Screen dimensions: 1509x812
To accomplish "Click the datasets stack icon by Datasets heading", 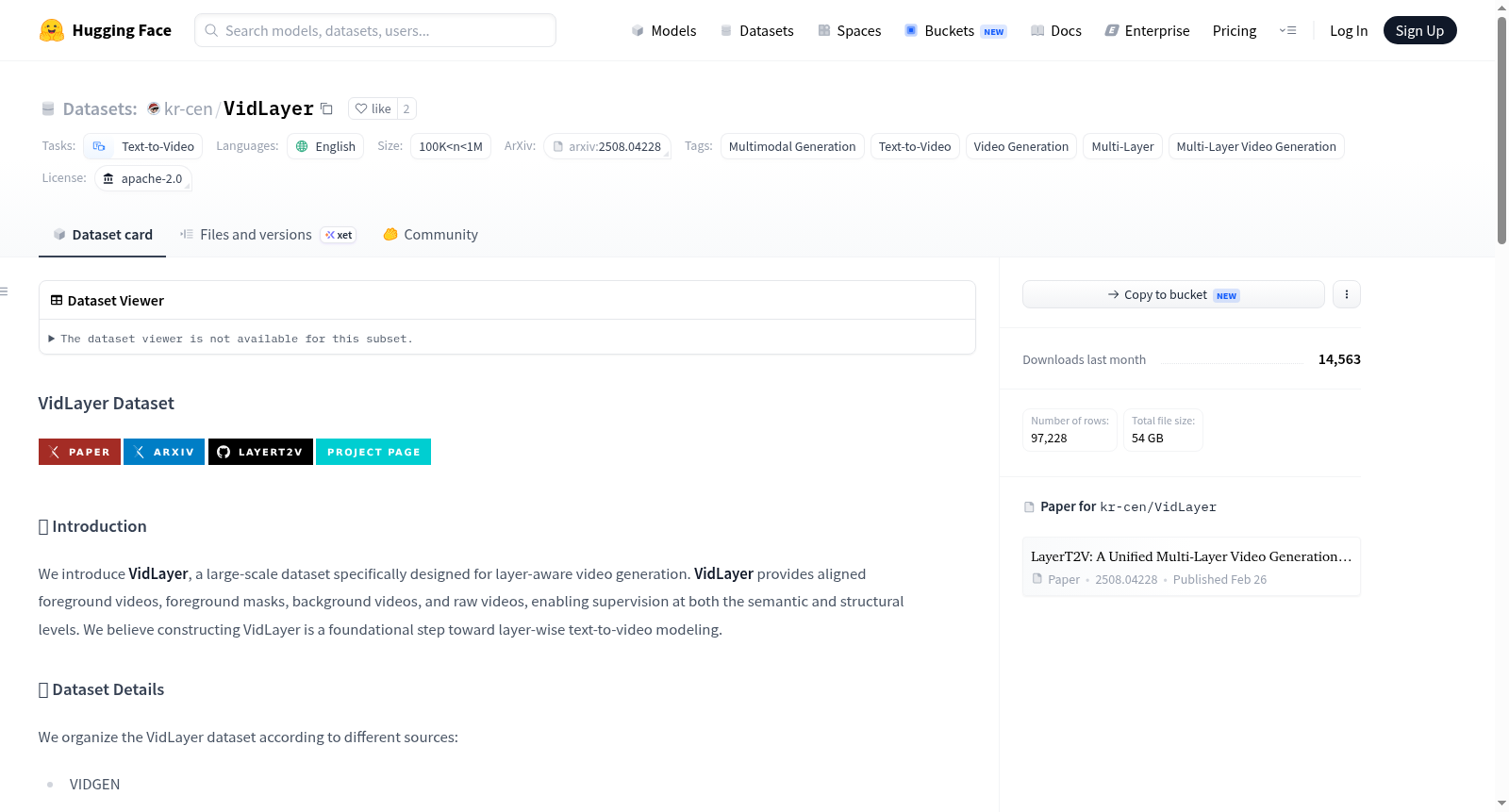I will point(48,109).
